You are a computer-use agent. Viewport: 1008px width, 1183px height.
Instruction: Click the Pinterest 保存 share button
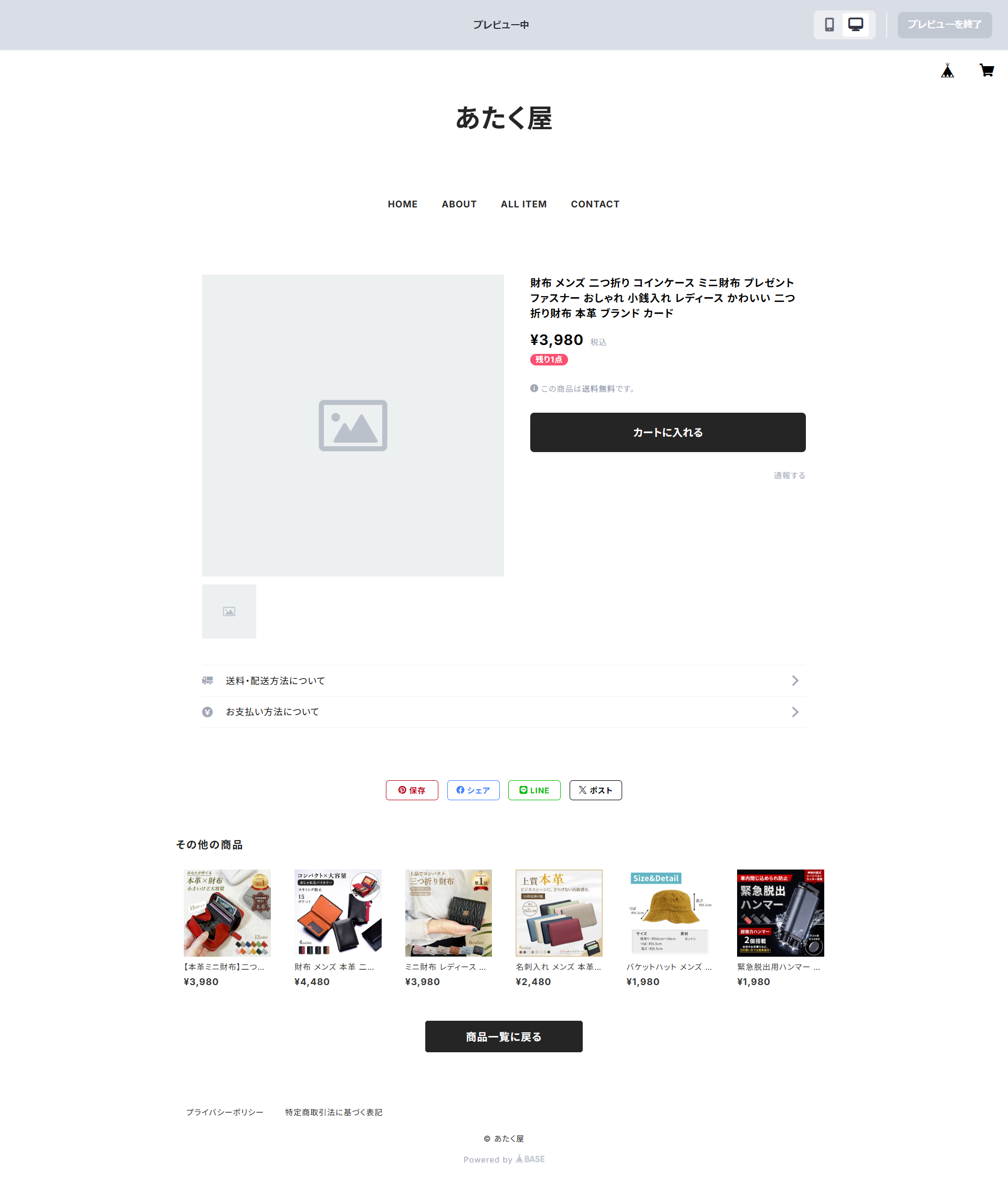pyautogui.click(x=412, y=790)
